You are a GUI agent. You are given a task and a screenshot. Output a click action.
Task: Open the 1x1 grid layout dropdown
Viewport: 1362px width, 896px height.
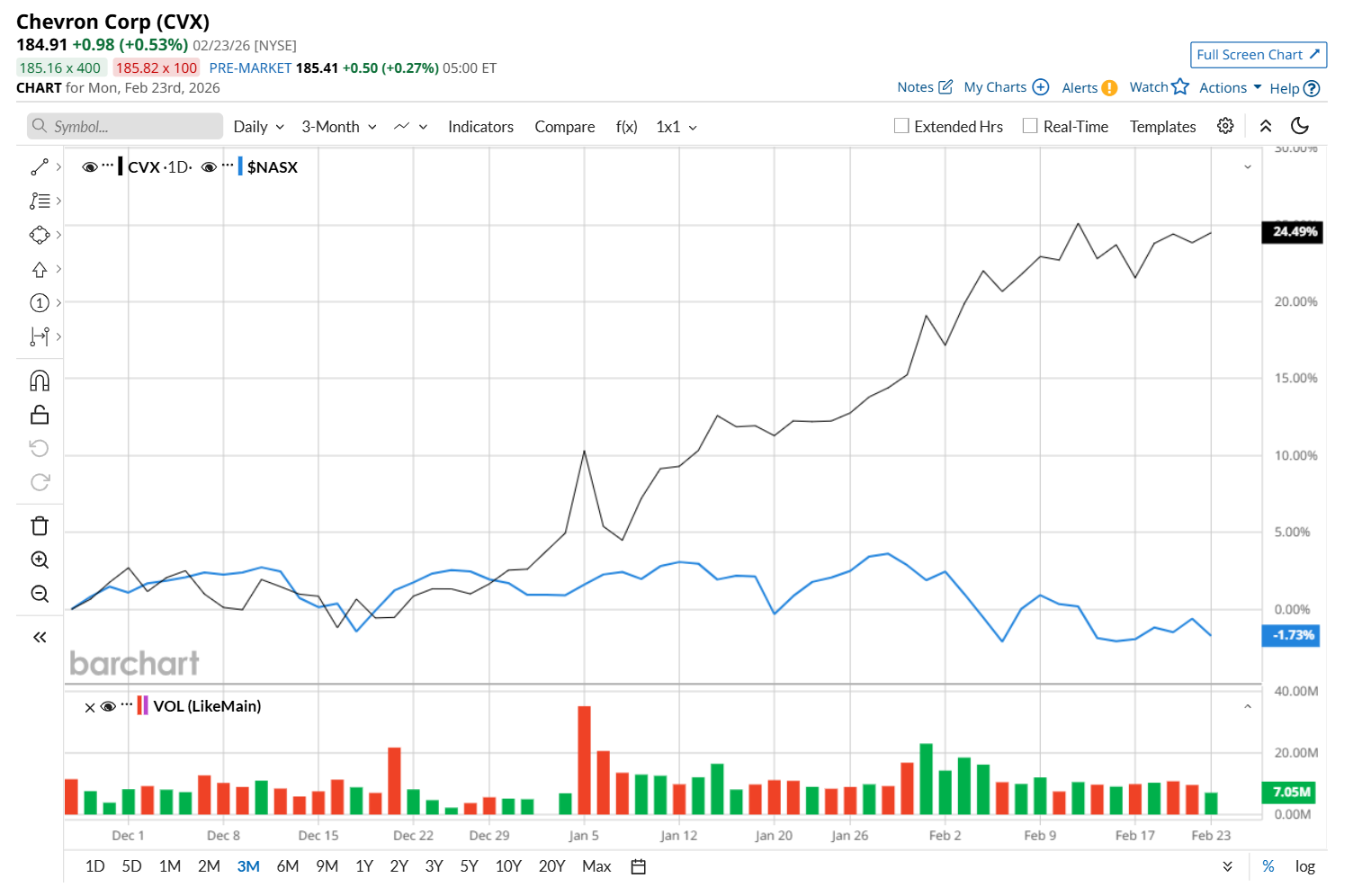click(x=677, y=127)
